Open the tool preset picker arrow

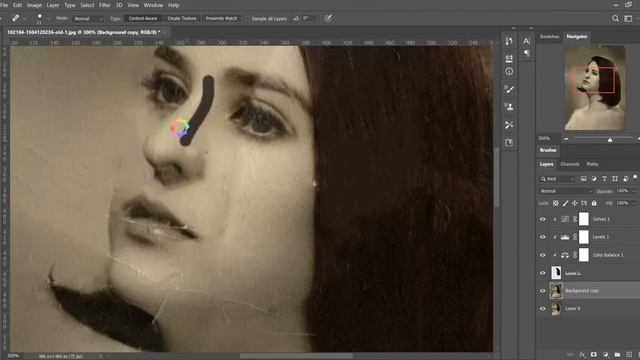[x=24, y=19]
